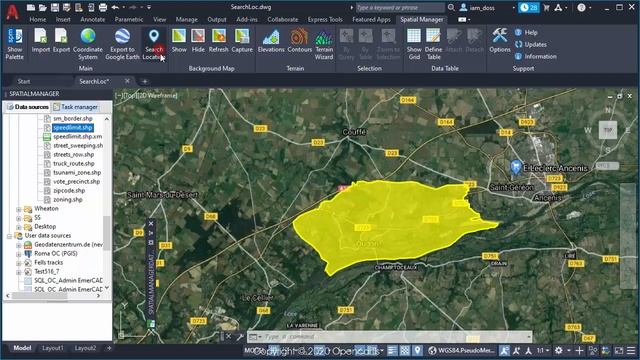This screenshot has height=360, width=640.
Task: Click the Updates link in Support panel
Action: (531, 44)
